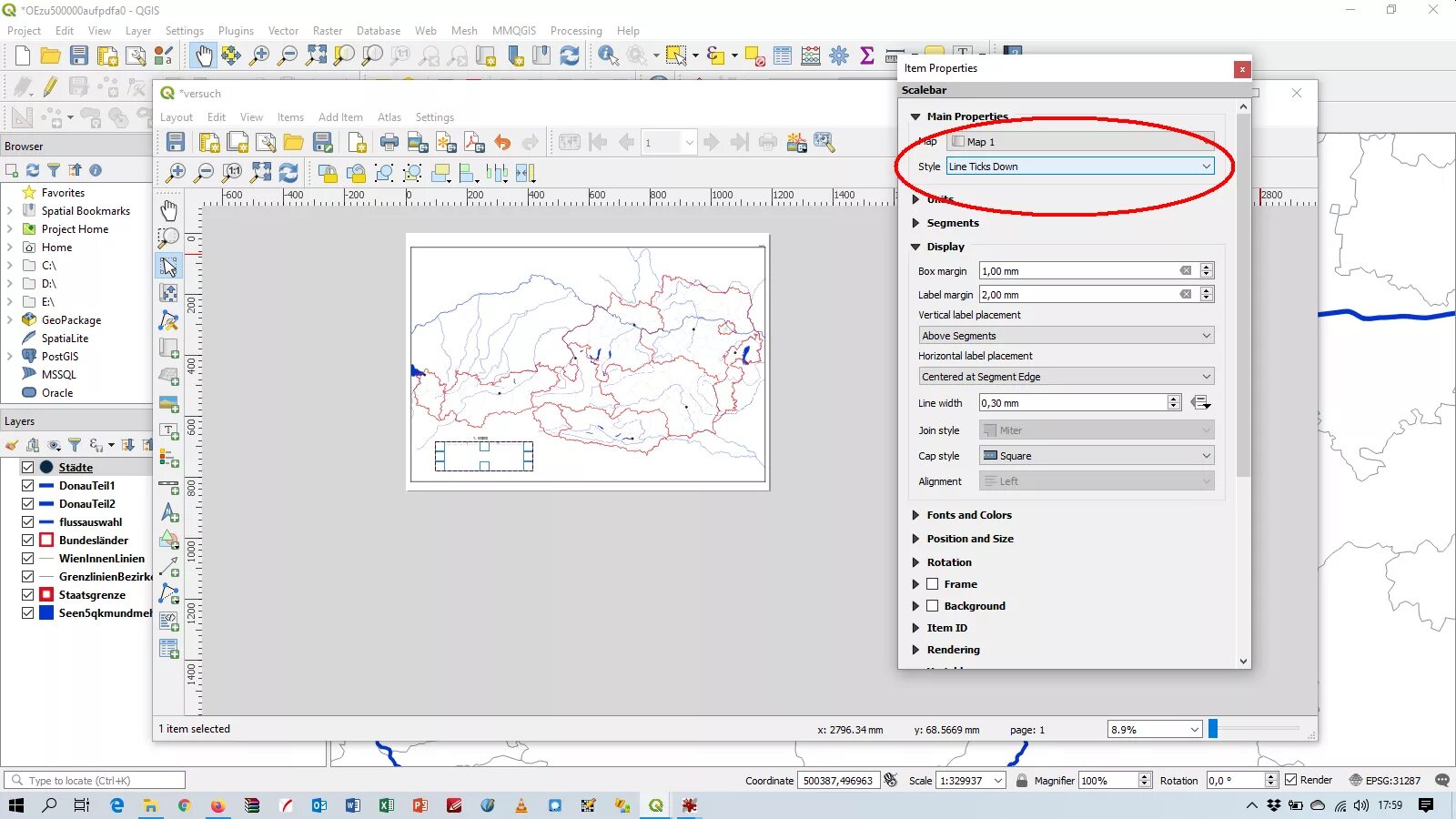
Task: Click the Print Layout icon
Action: [x=389, y=142]
